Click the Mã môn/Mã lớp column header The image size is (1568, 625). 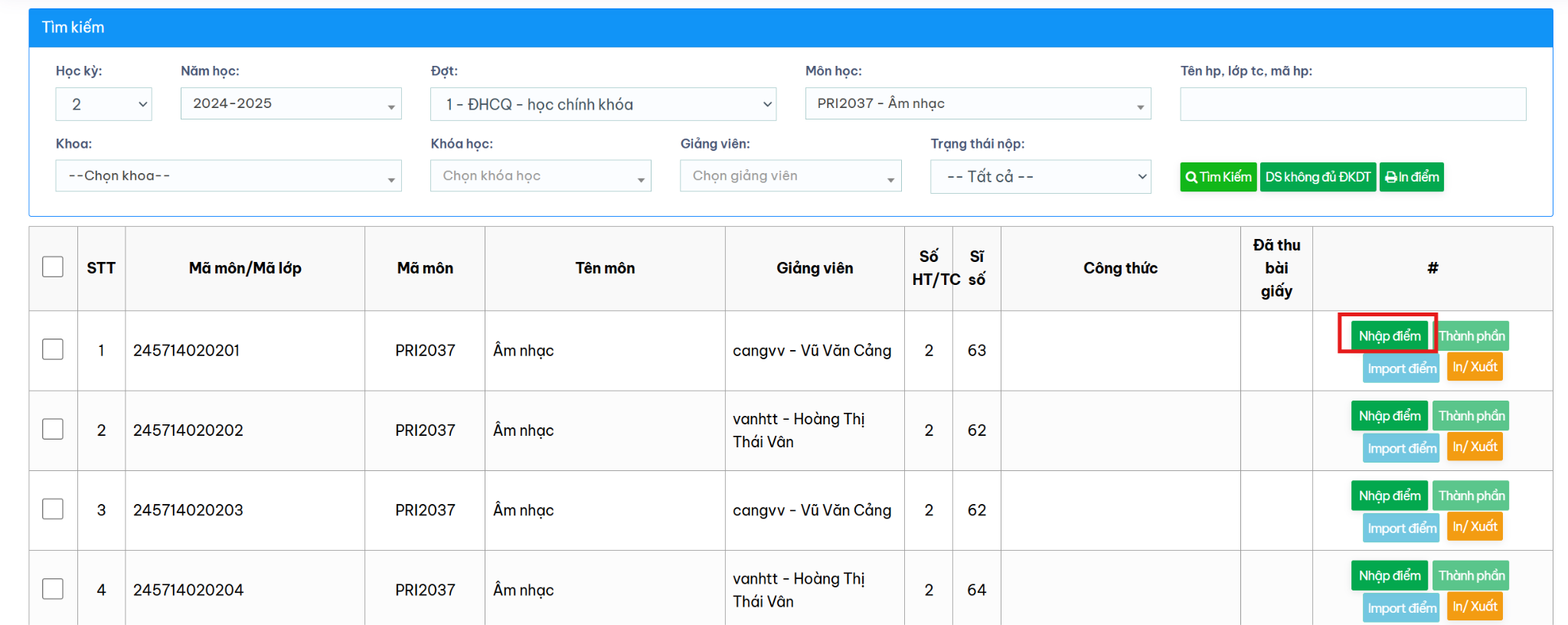[245, 268]
